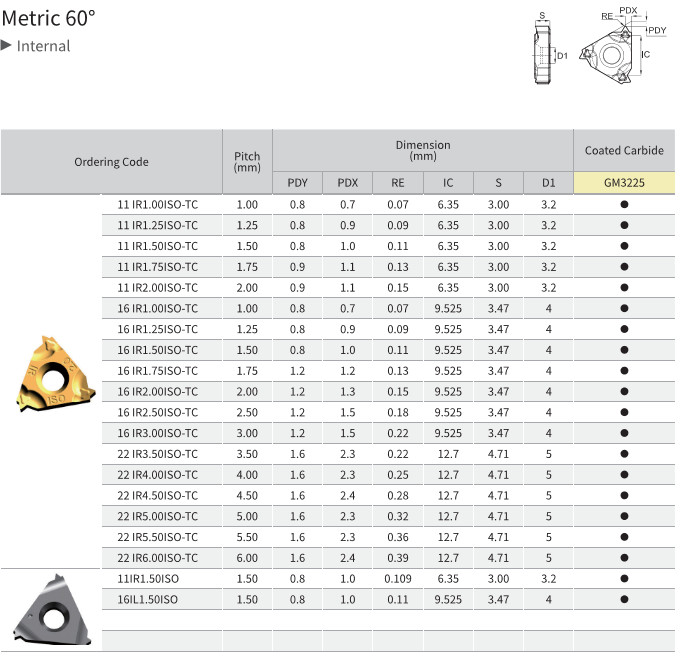
Task: Click pitch 3.00 in 16 IR3.00ISO-TC row
Action: [x=247, y=433]
